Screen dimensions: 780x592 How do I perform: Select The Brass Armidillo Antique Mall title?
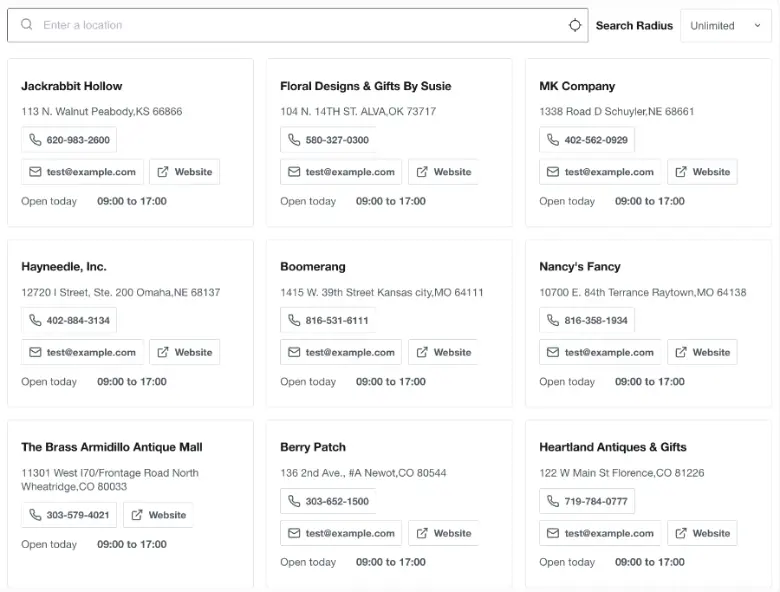click(112, 447)
